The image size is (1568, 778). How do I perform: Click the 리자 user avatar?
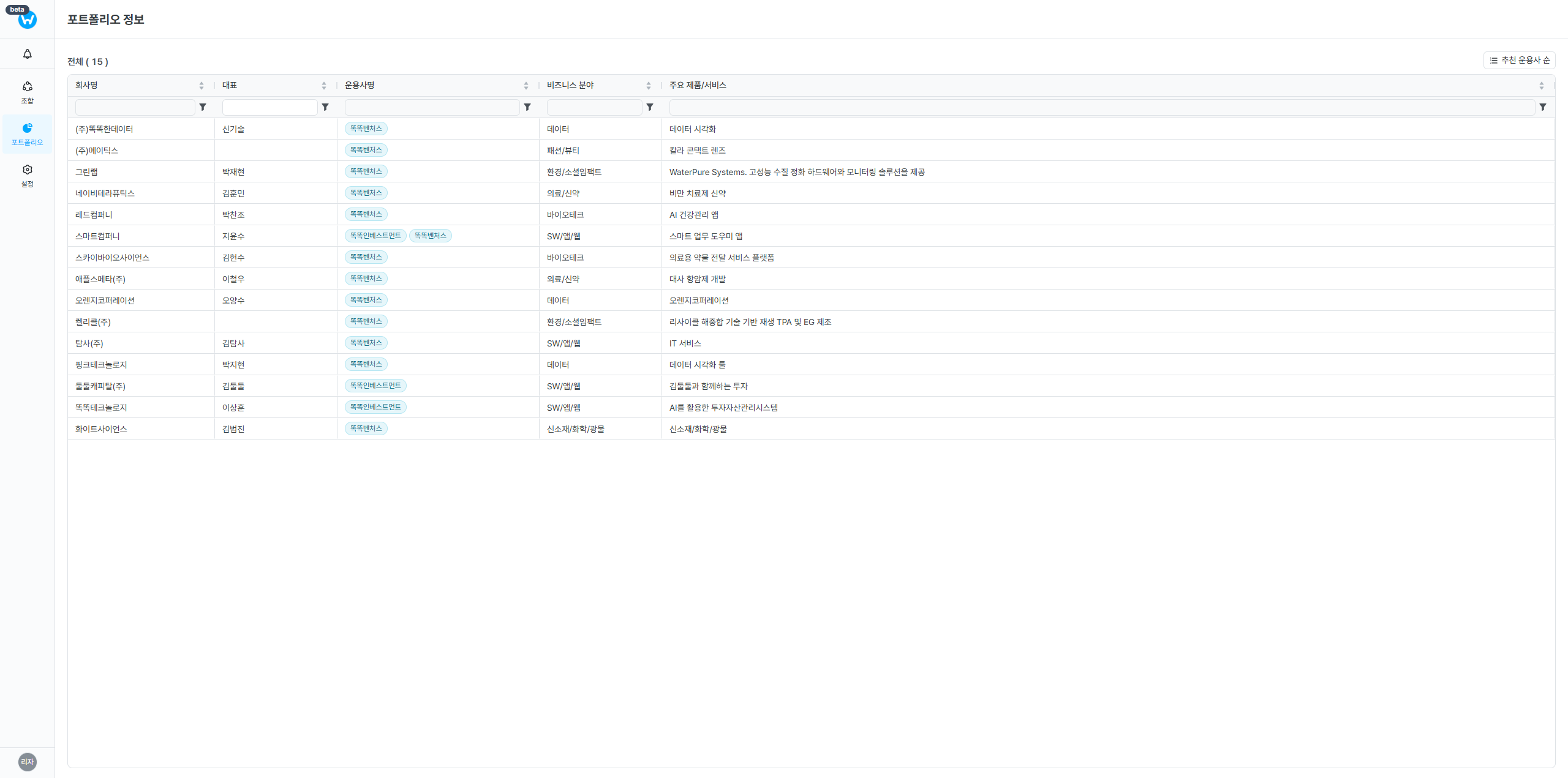coord(27,761)
